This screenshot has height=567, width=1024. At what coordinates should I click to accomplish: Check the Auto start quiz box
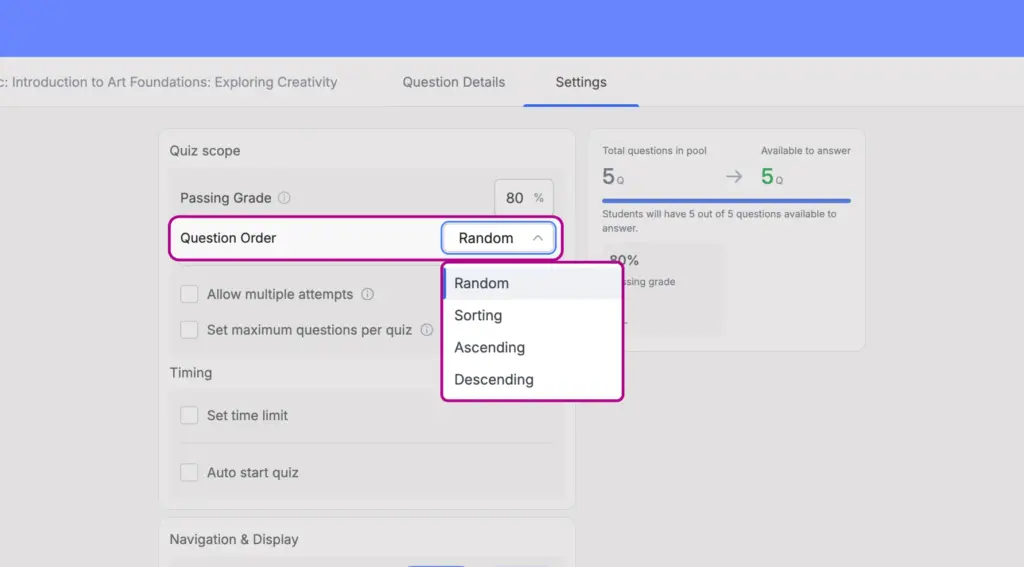pos(189,472)
